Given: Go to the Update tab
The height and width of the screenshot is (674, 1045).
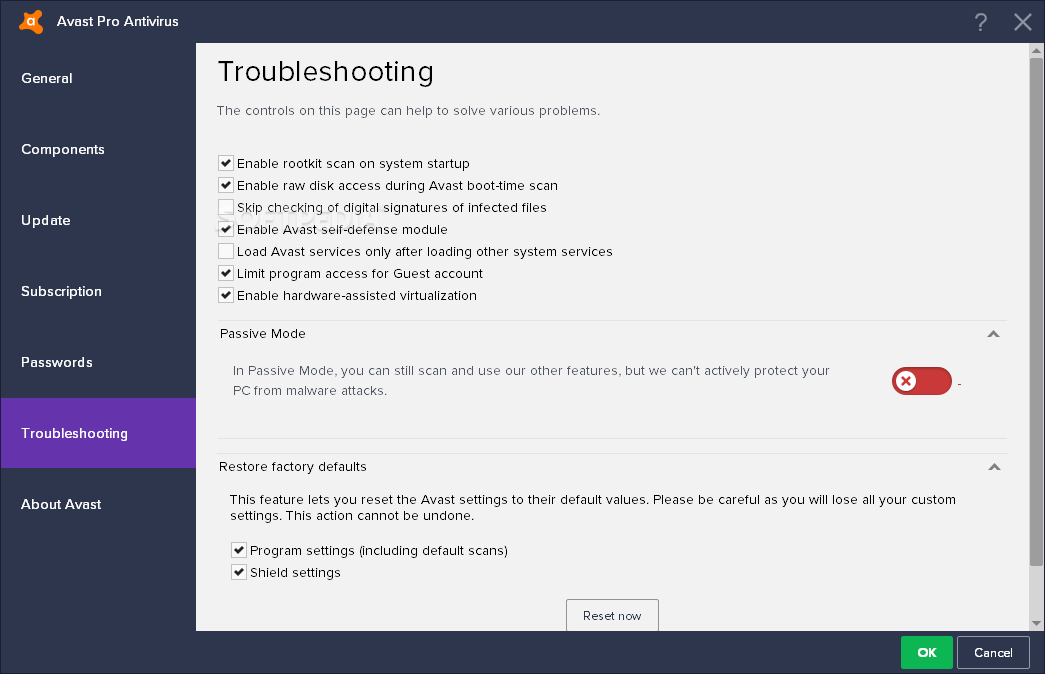Looking at the screenshot, I should 99,220.
